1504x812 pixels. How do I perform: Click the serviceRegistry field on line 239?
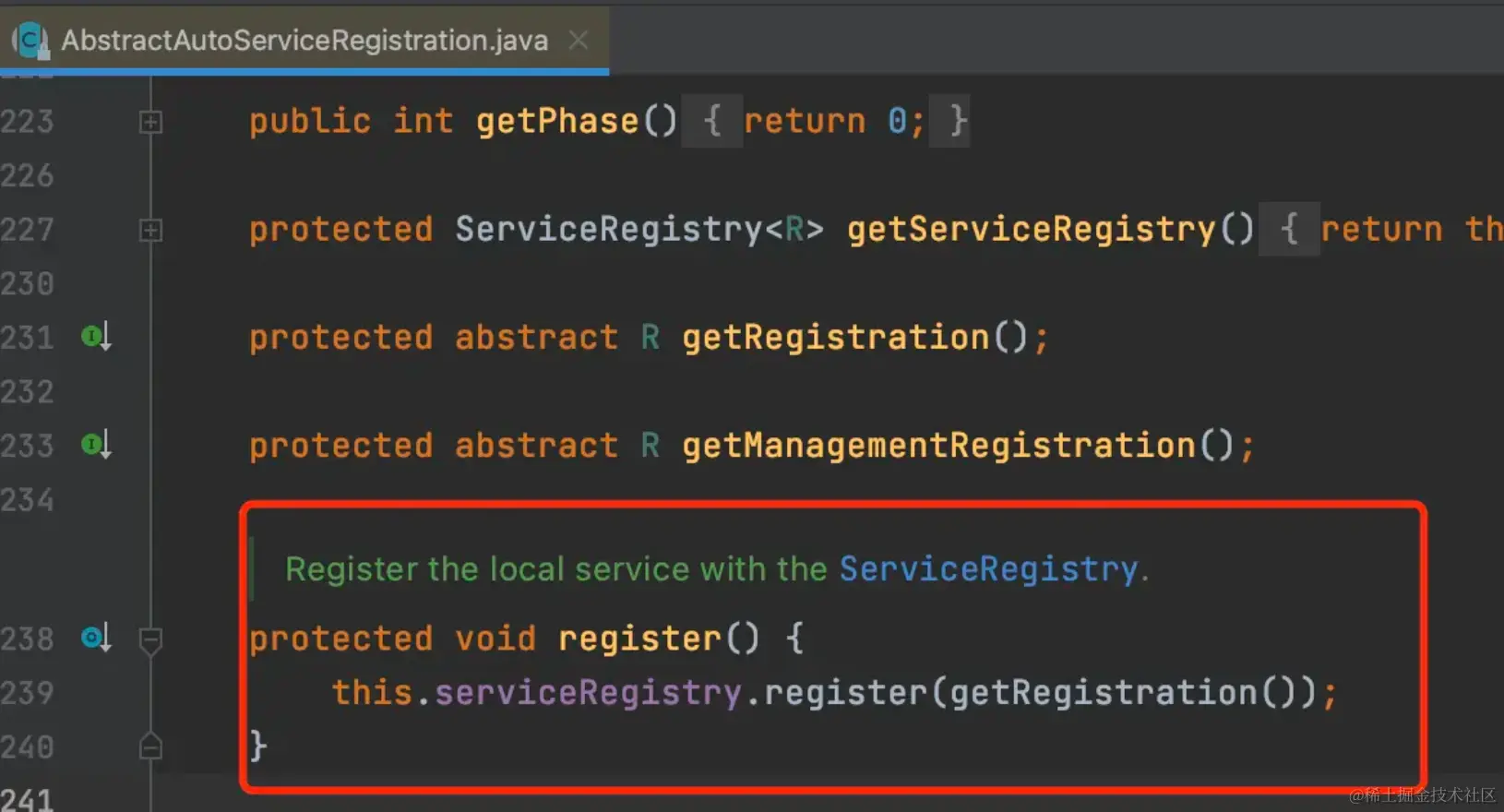[588, 692]
